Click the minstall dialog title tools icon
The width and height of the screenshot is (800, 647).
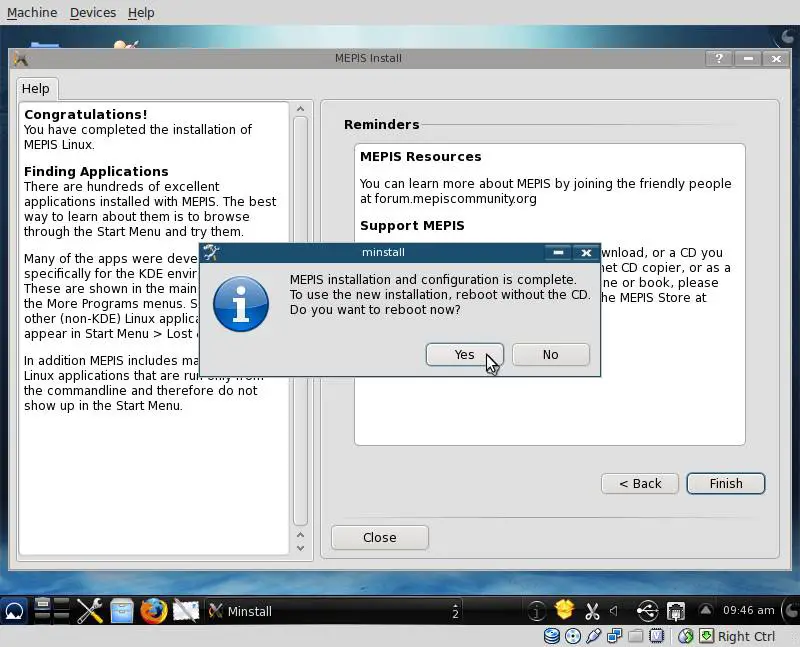[211, 252]
